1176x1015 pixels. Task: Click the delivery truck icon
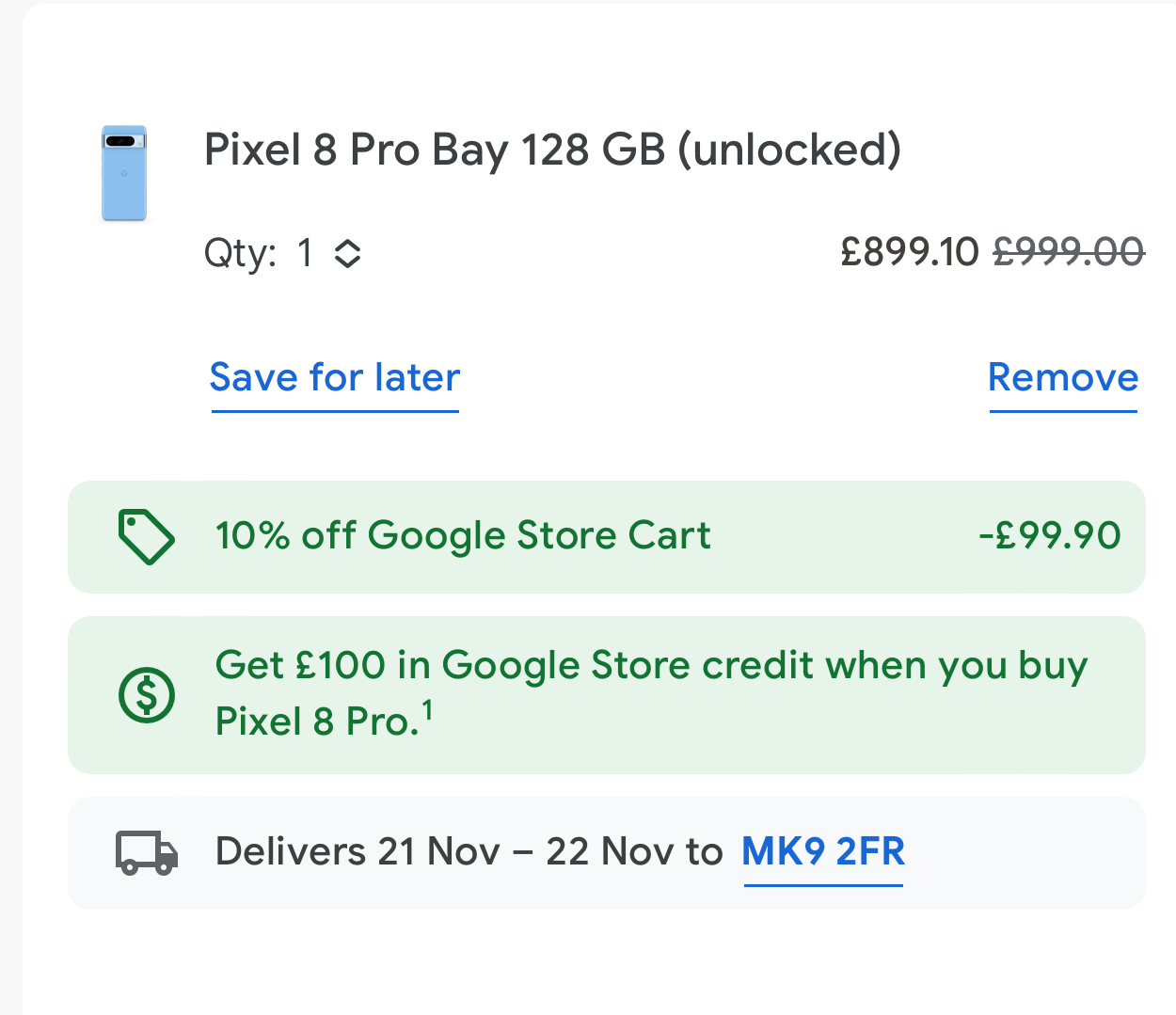[147, 853]
